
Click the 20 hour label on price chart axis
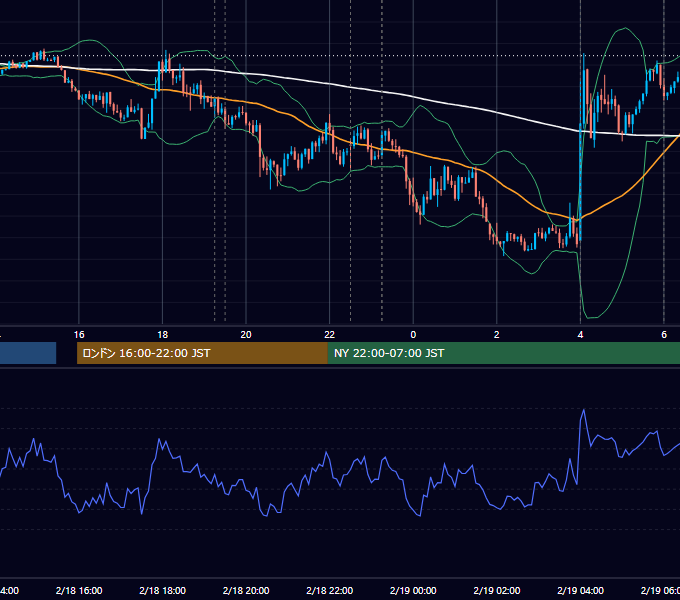(x=246, y=335)
